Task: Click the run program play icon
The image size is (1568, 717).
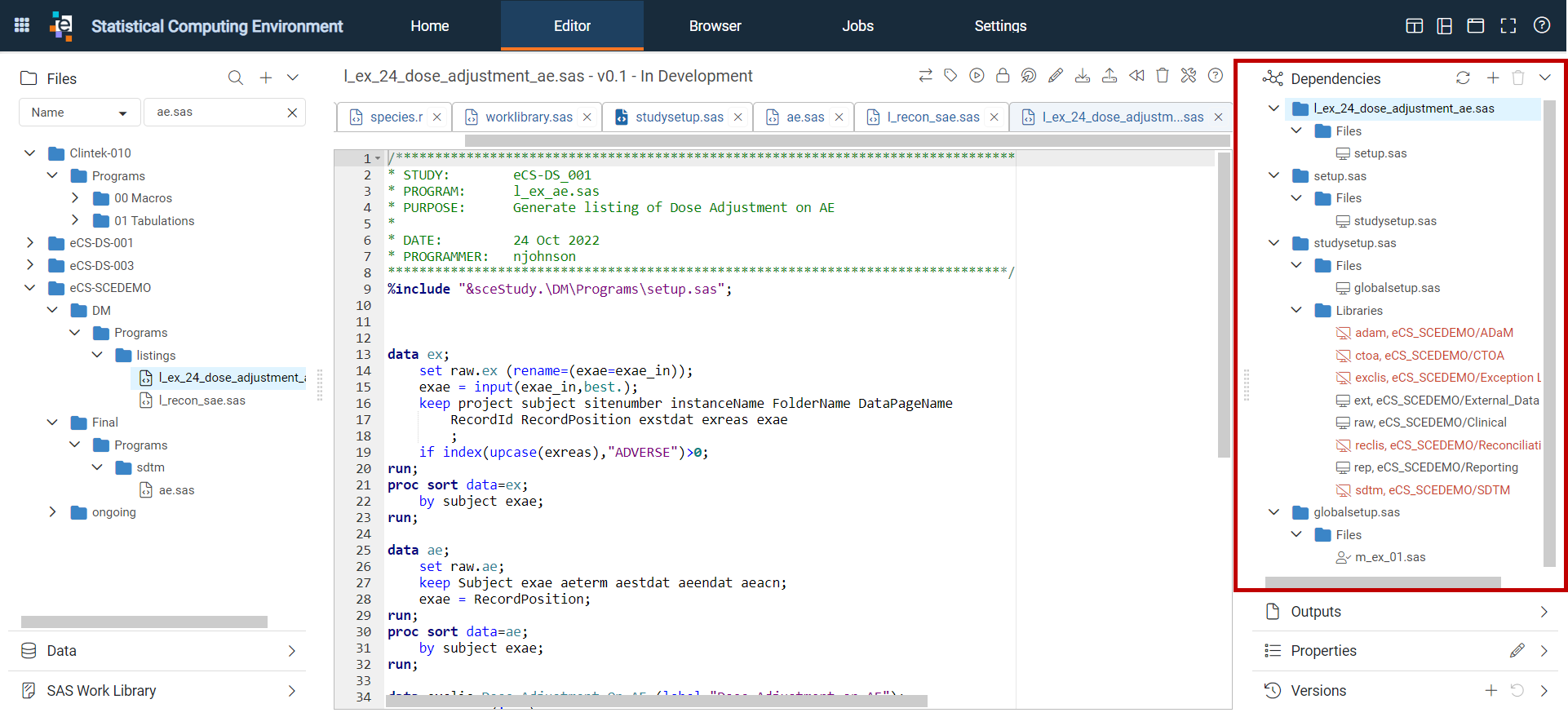Action: coord(977,76)
